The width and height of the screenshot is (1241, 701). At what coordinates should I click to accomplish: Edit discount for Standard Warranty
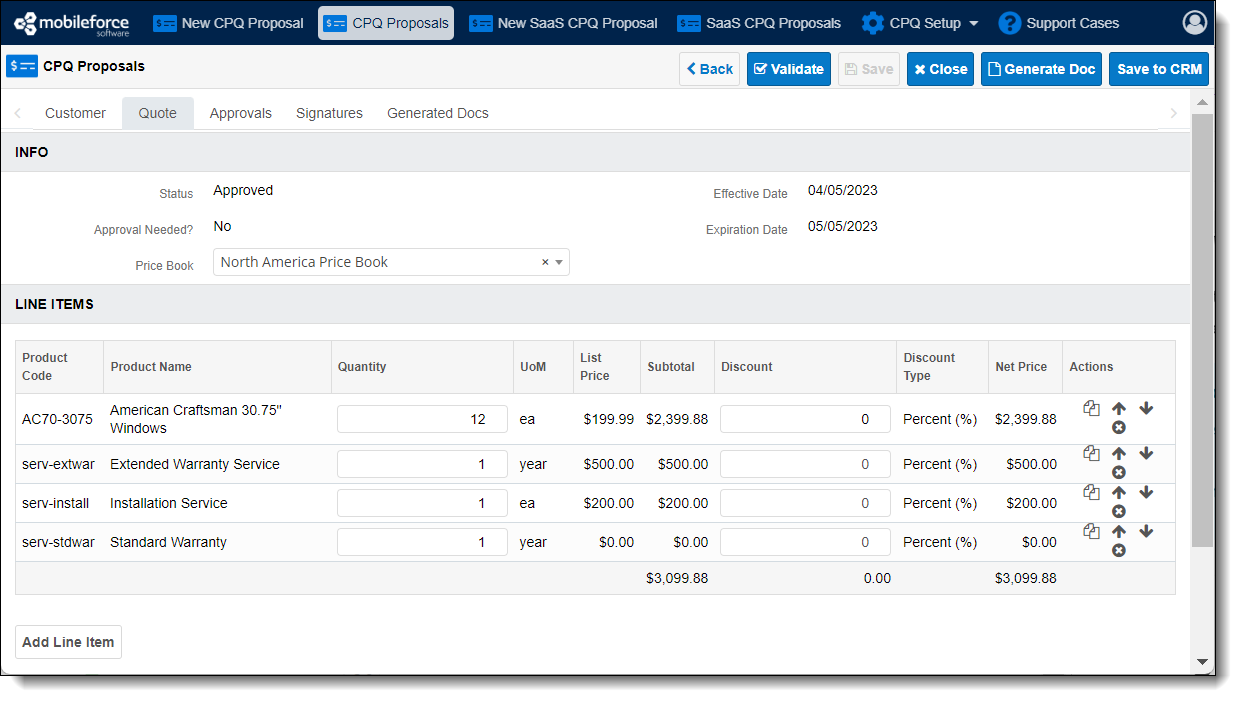(x=805, y=542)
